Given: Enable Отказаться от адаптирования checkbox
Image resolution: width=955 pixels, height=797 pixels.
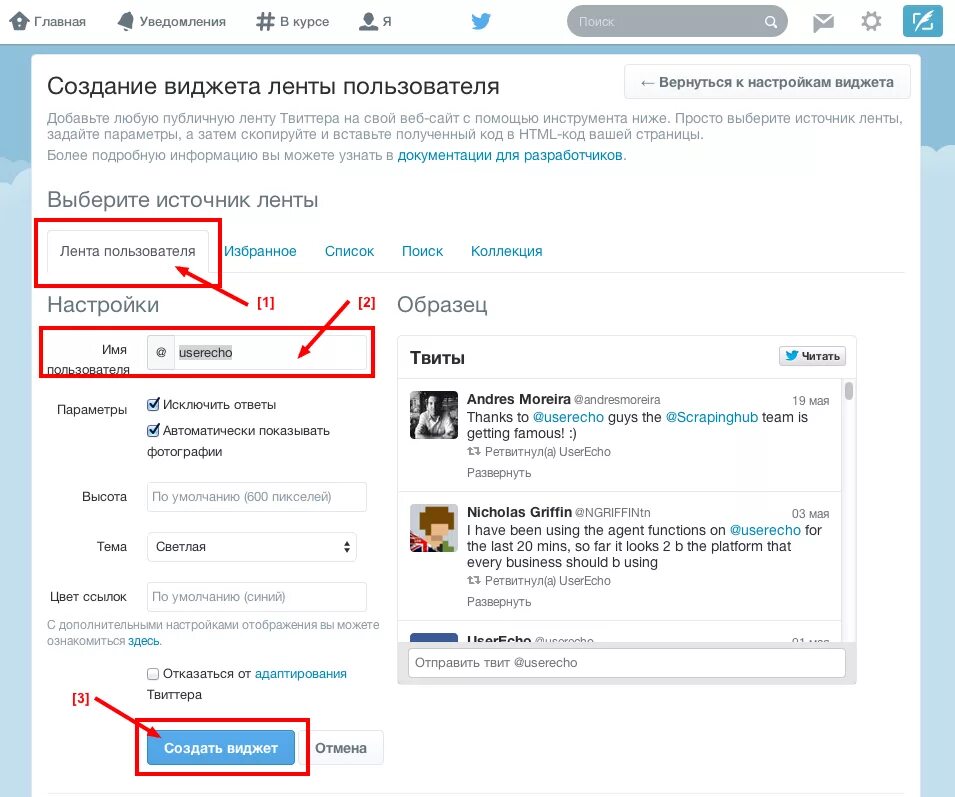Looking at the screenshot, I should (x=153, y=673).
